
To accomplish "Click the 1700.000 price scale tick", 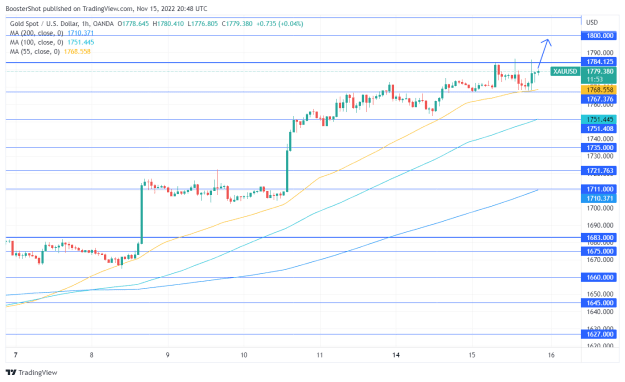I will 600,208.
